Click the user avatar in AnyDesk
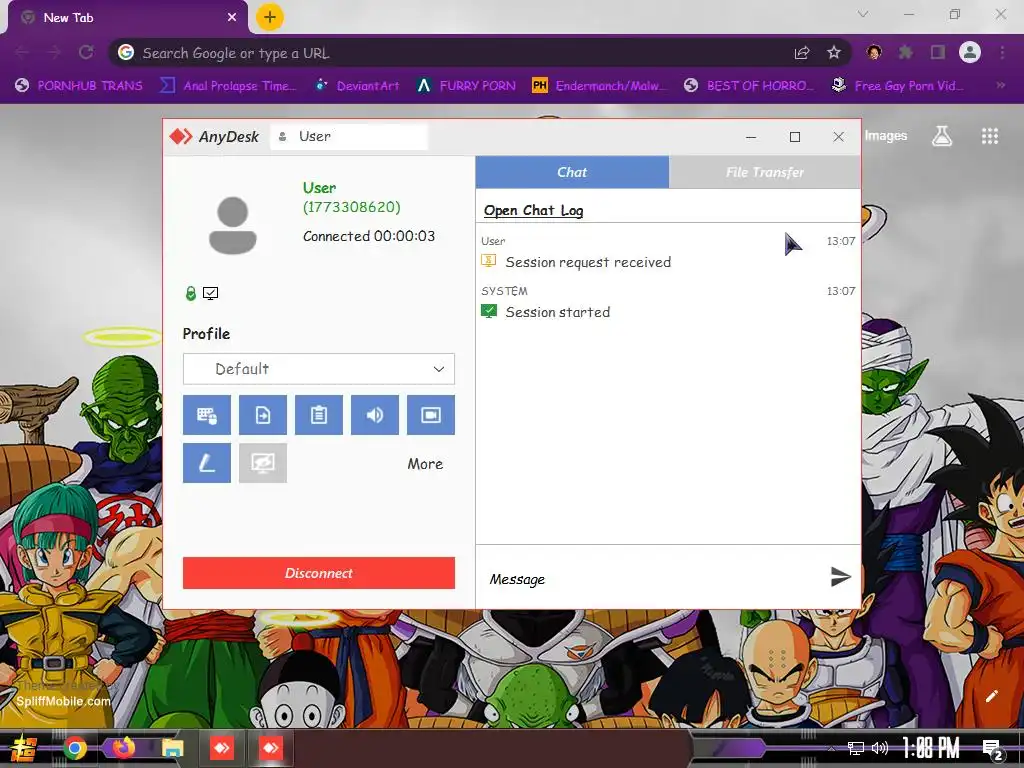Viewport: 1024px width, 768px height. click(232, 225)
